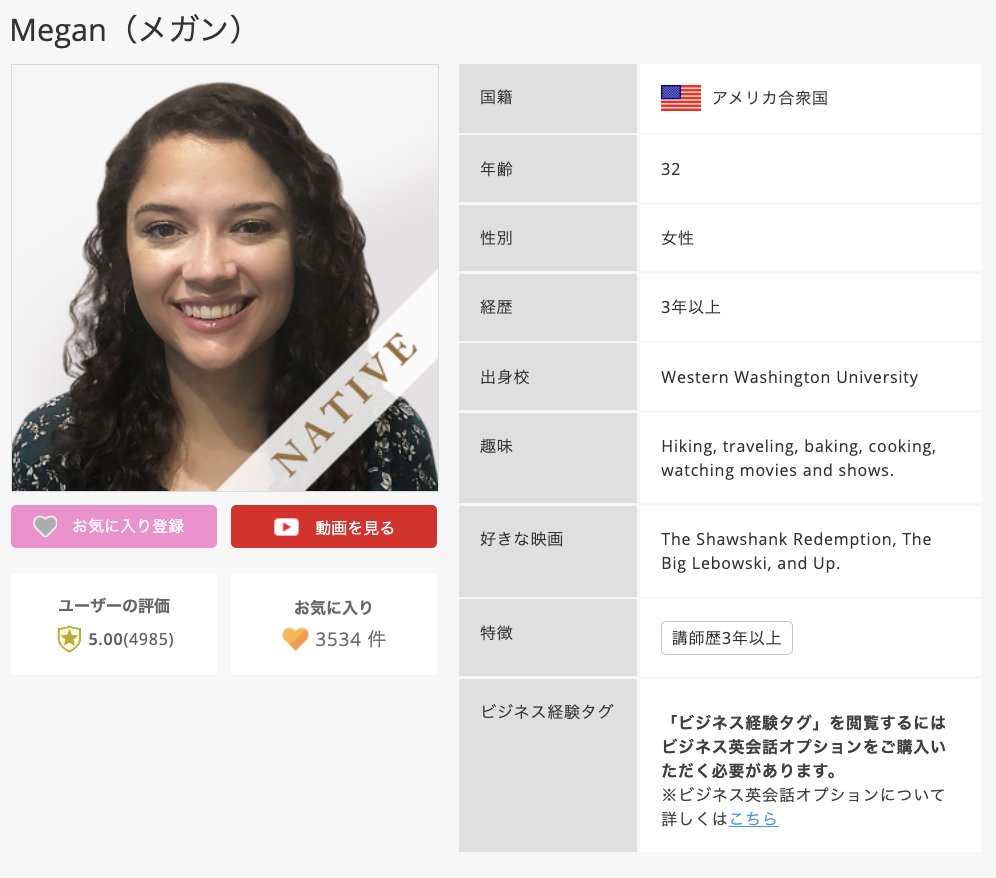The image size is (996, 878).
Task: Open the こちら link for business option
Action: point(753,819)
